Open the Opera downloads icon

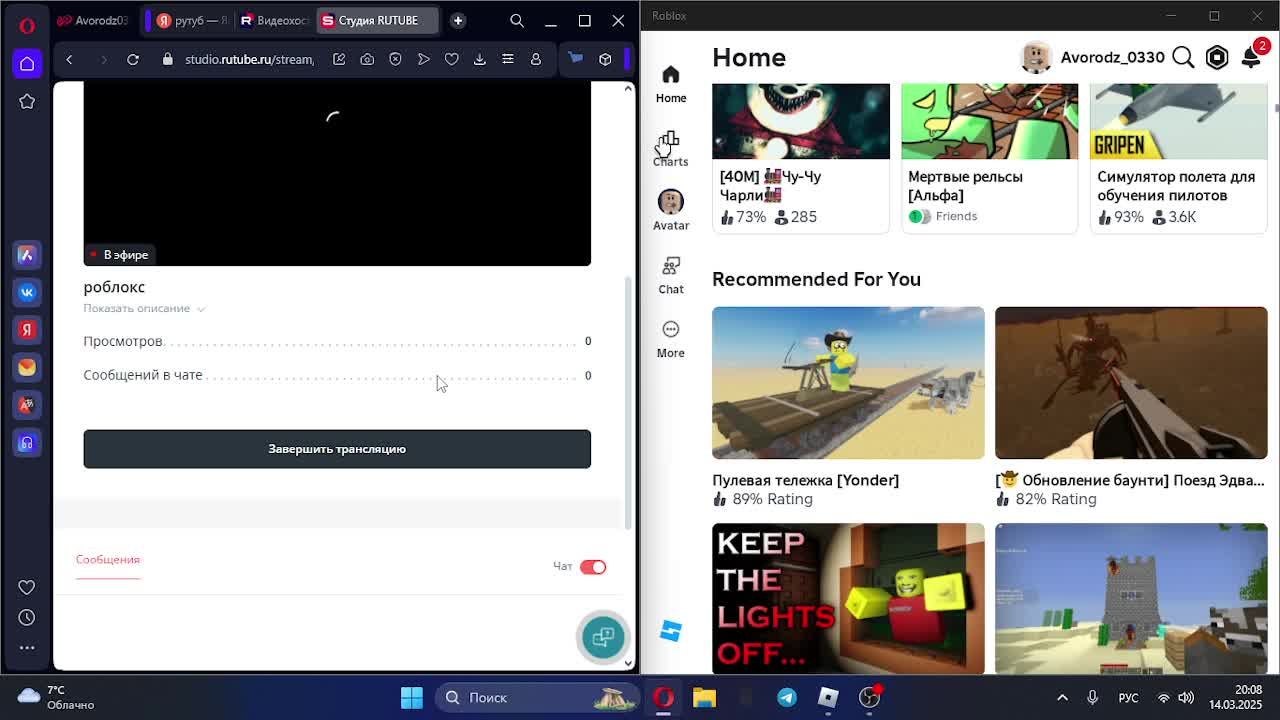tap(479, 59)
